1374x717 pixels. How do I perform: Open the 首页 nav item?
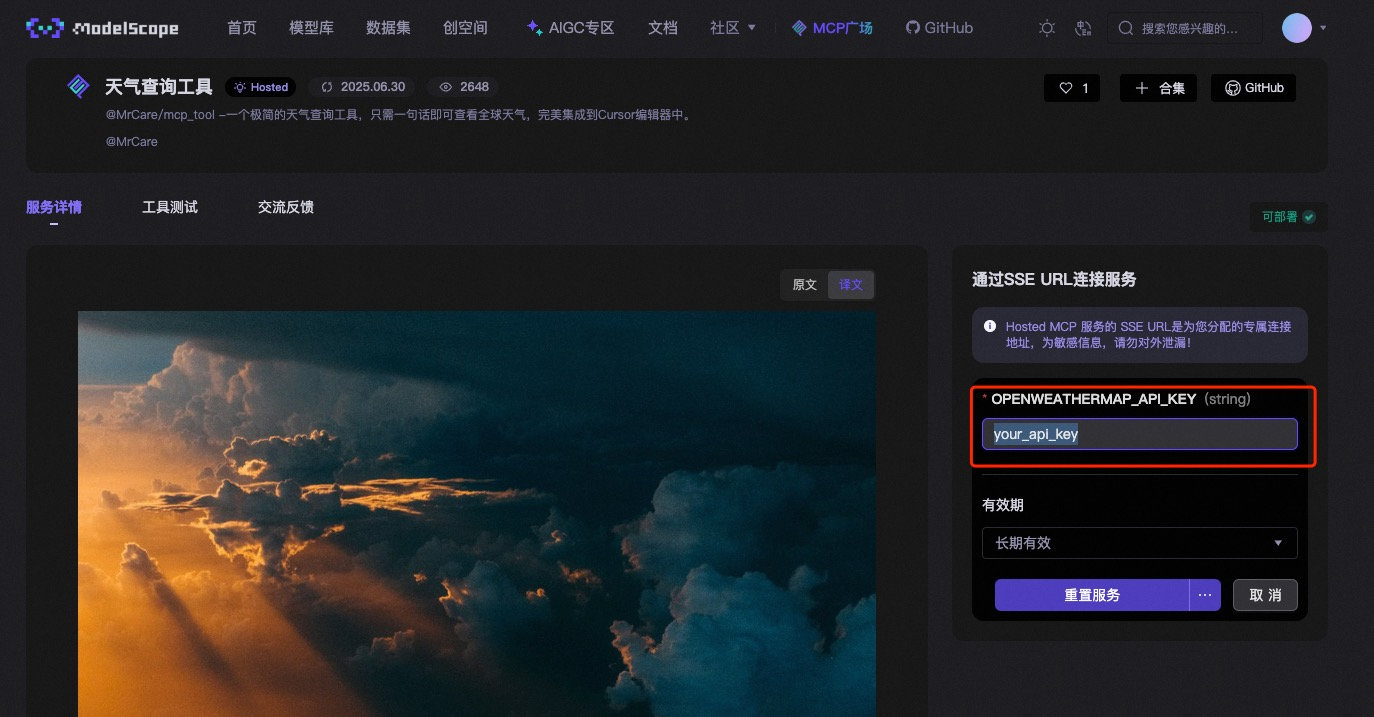click(x=242, y=28)
